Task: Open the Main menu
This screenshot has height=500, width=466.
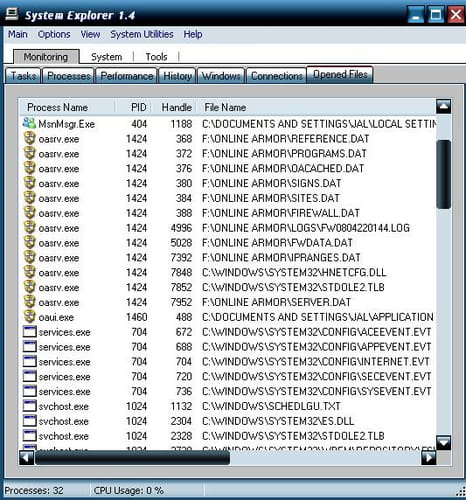Action: (18, 34)
